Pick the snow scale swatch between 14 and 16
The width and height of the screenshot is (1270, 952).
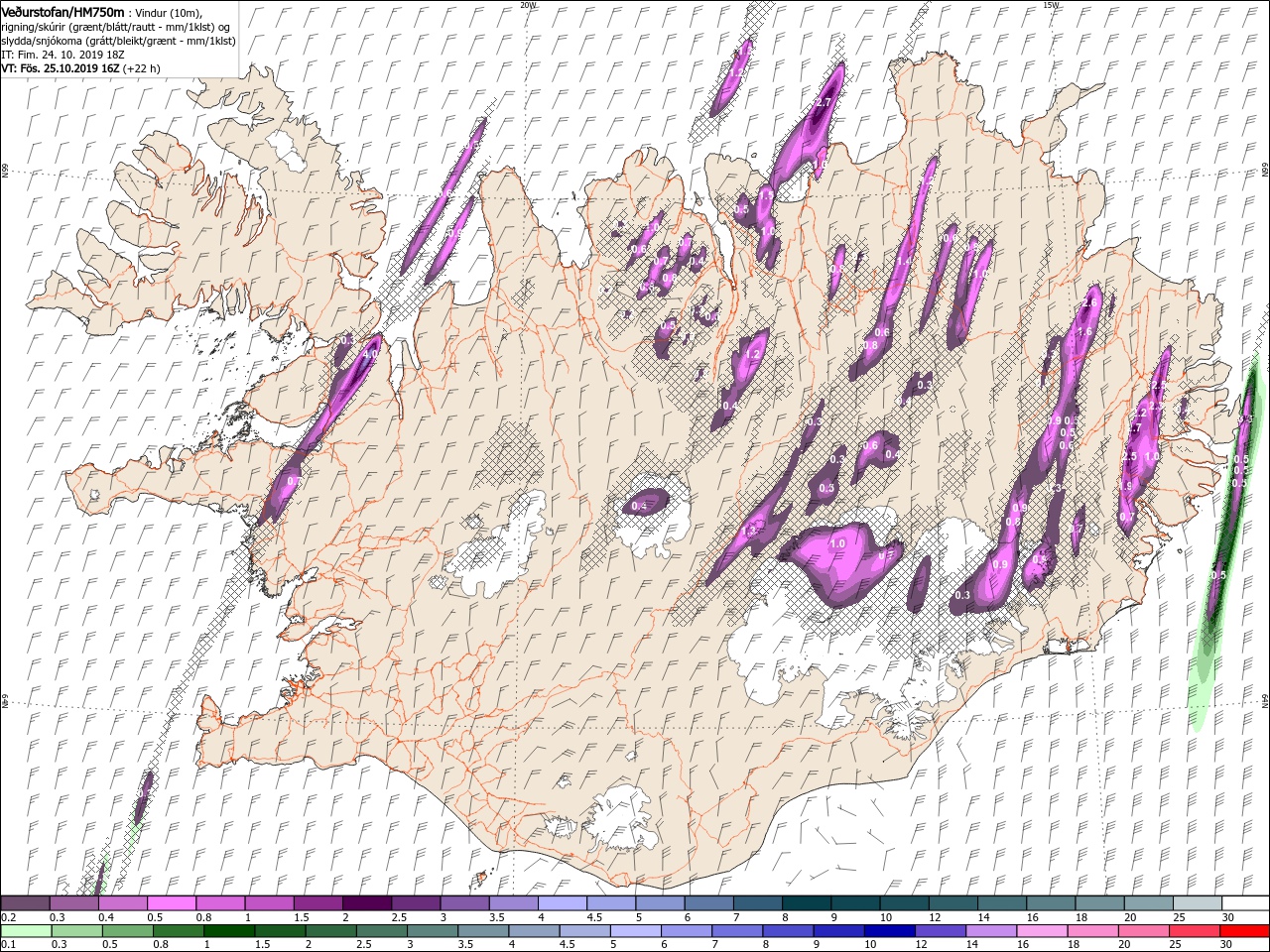pos(1002,902)
